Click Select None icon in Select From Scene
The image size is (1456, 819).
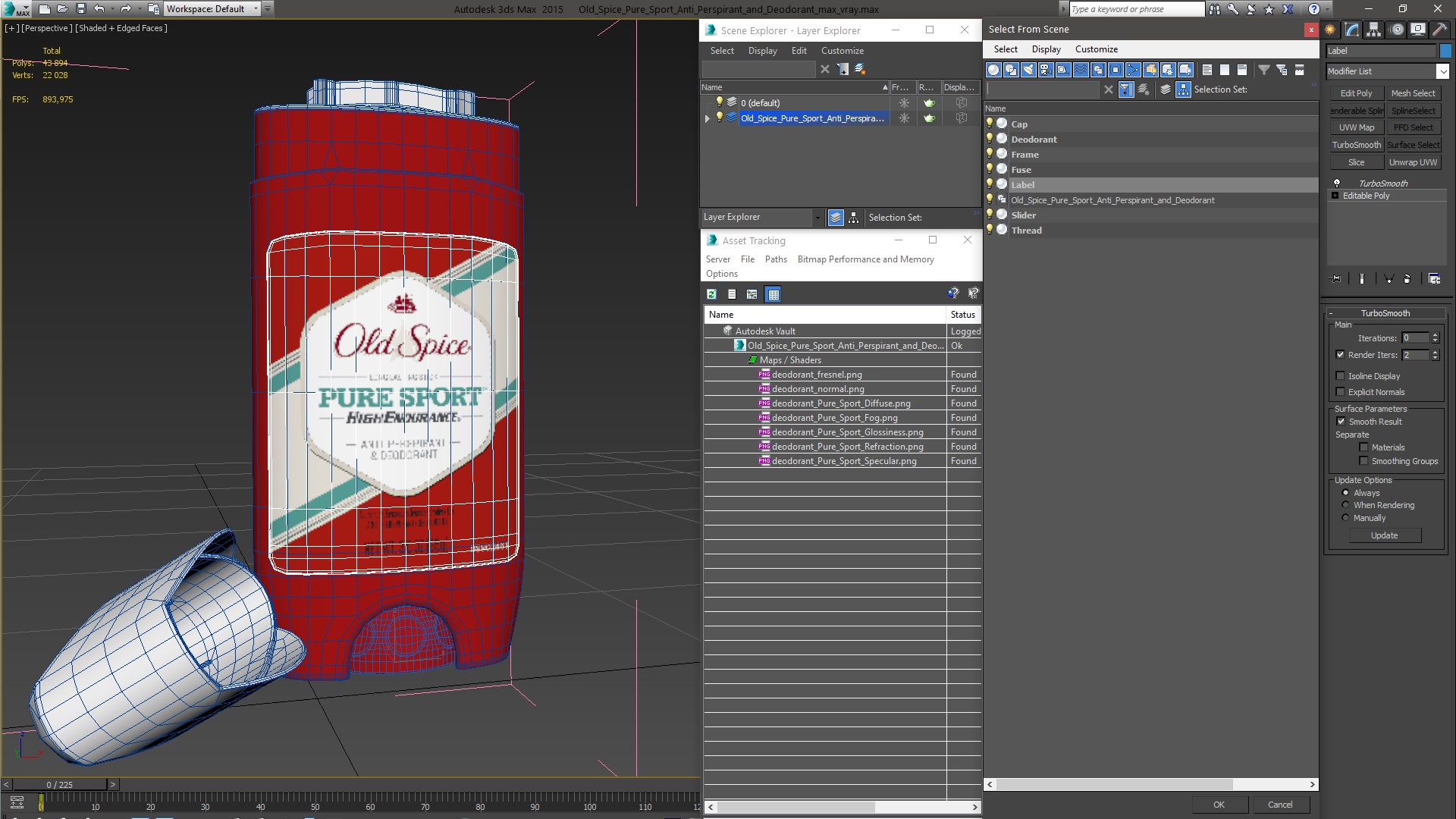click(x=1225, y=70)
